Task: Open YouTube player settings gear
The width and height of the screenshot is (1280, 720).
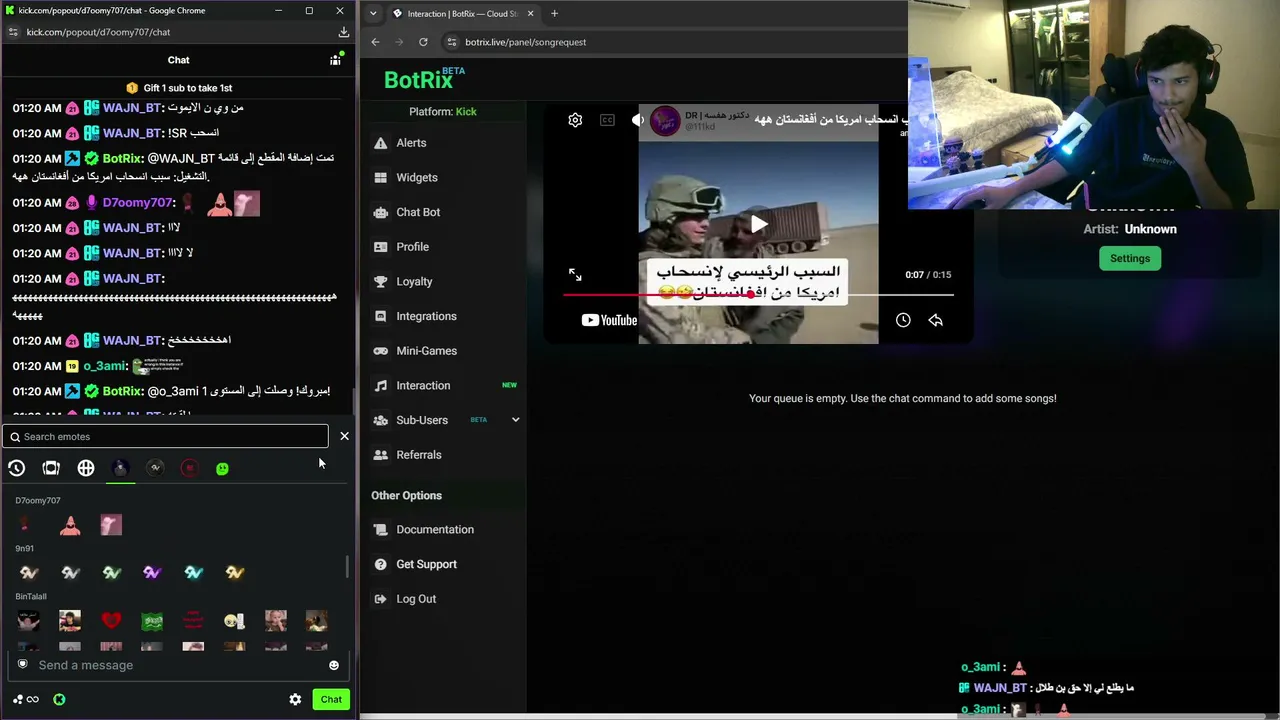Action: (x=575, y=120)
